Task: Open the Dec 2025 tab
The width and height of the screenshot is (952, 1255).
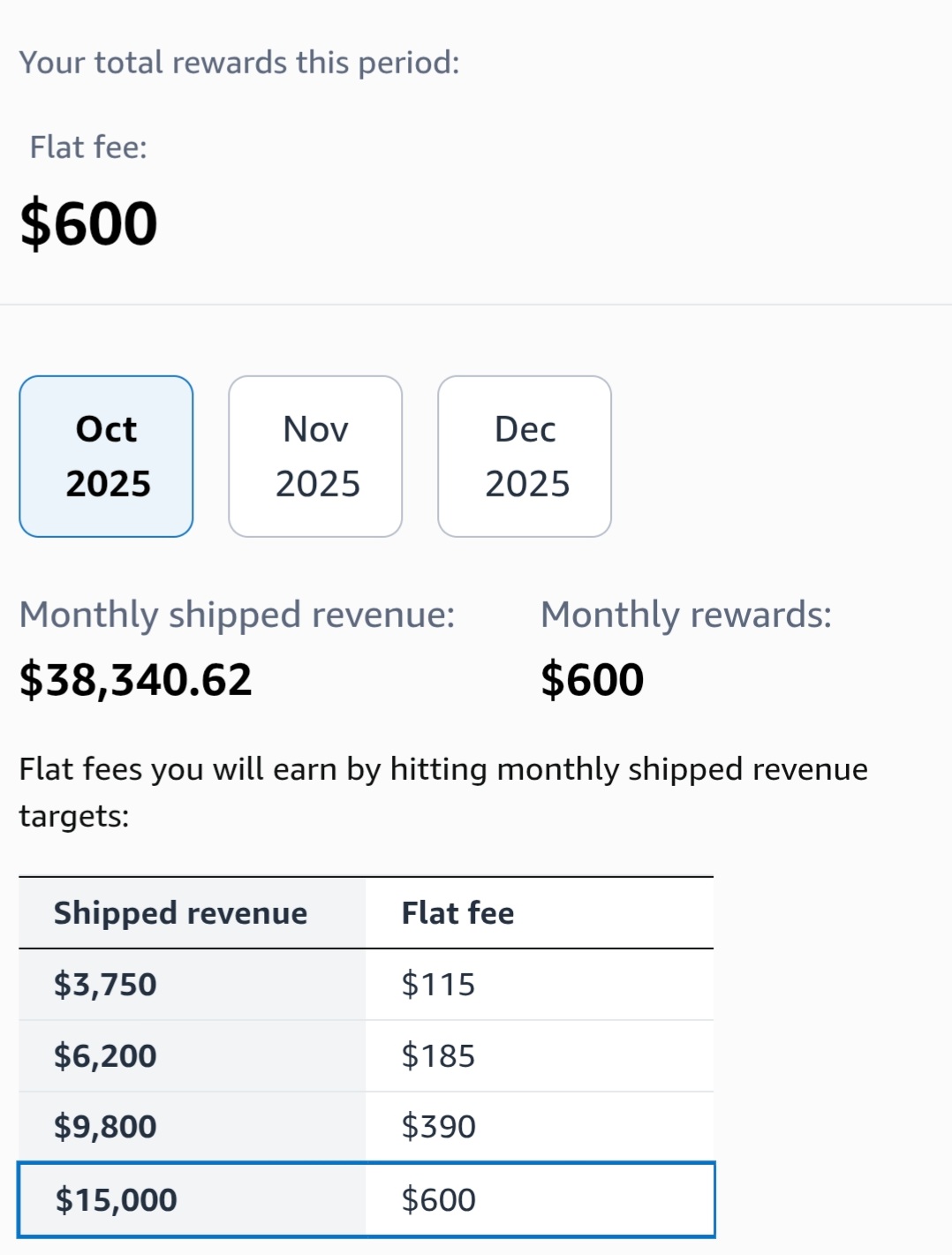Action: coord(525,457)
